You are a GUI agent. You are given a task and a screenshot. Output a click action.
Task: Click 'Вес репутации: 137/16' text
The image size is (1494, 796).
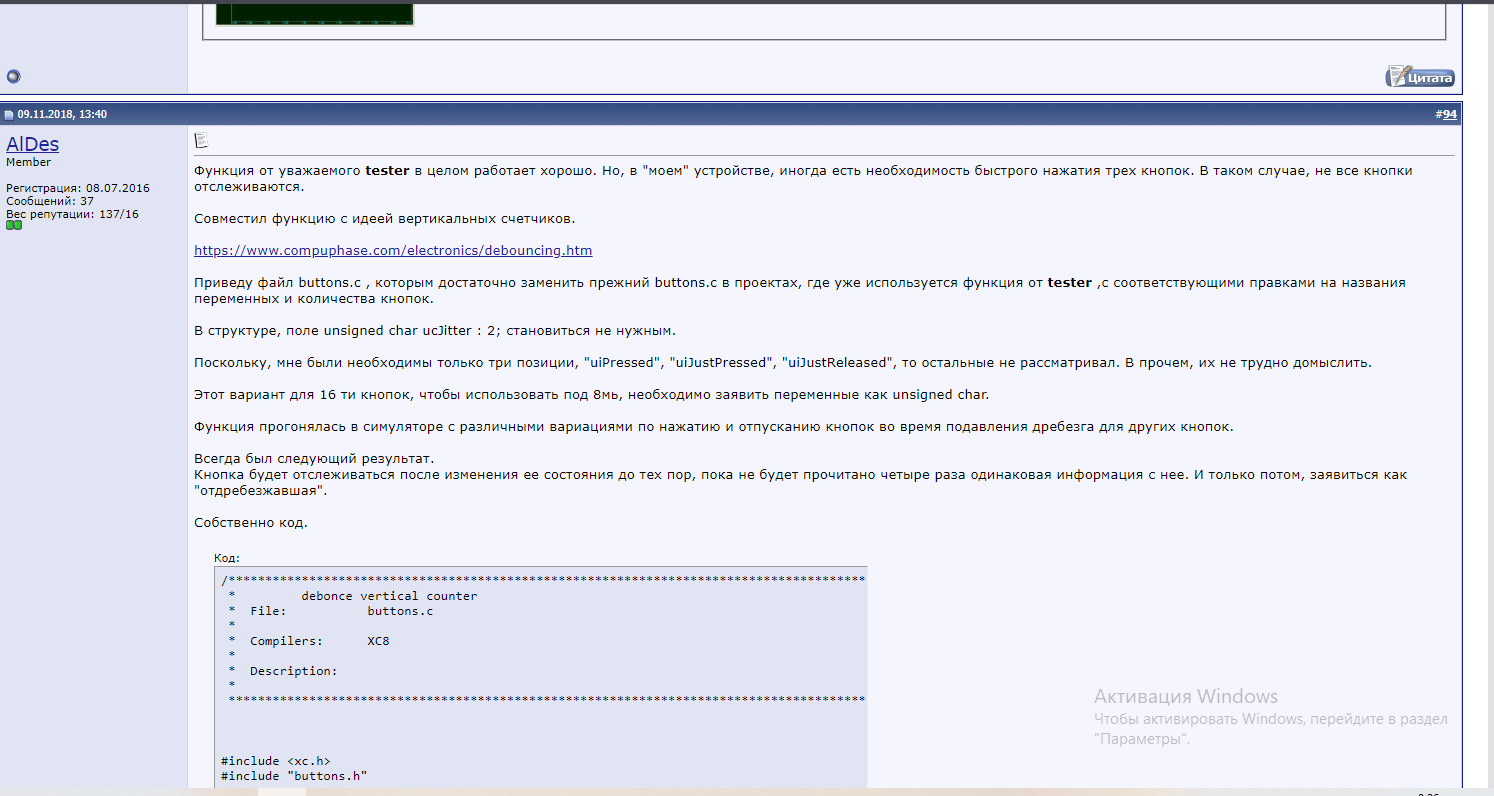[72, 214]
